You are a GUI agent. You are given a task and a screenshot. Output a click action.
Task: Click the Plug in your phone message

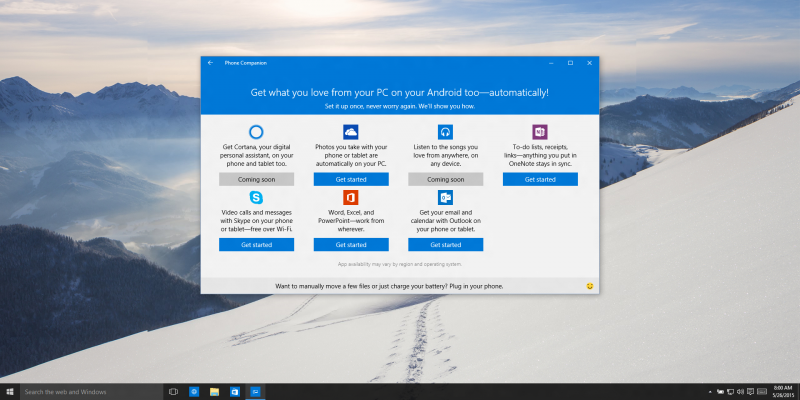point(389,286)
